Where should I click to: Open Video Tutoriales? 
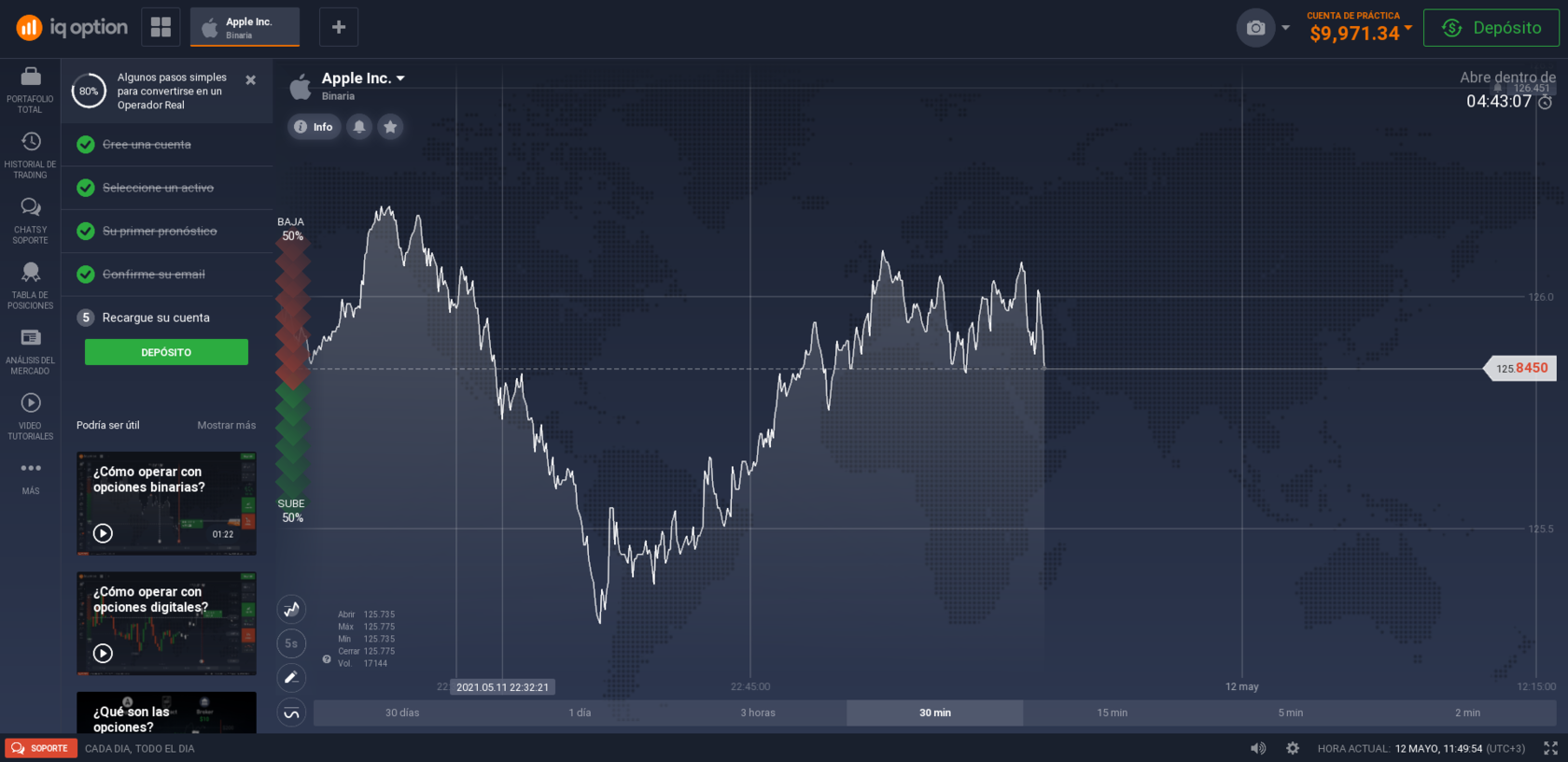pyautogui.click(x=30, y=417)
